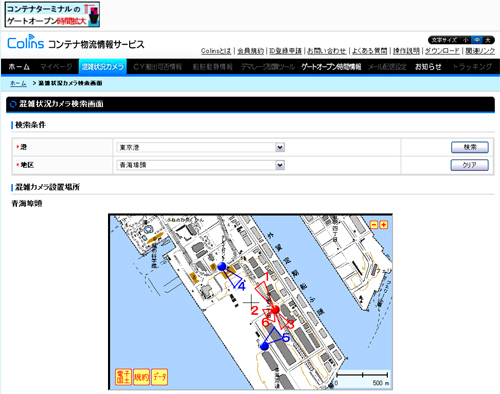The image size is (500, 394).
Task: Click the Colins logo
Action: (x=25, y=42)
